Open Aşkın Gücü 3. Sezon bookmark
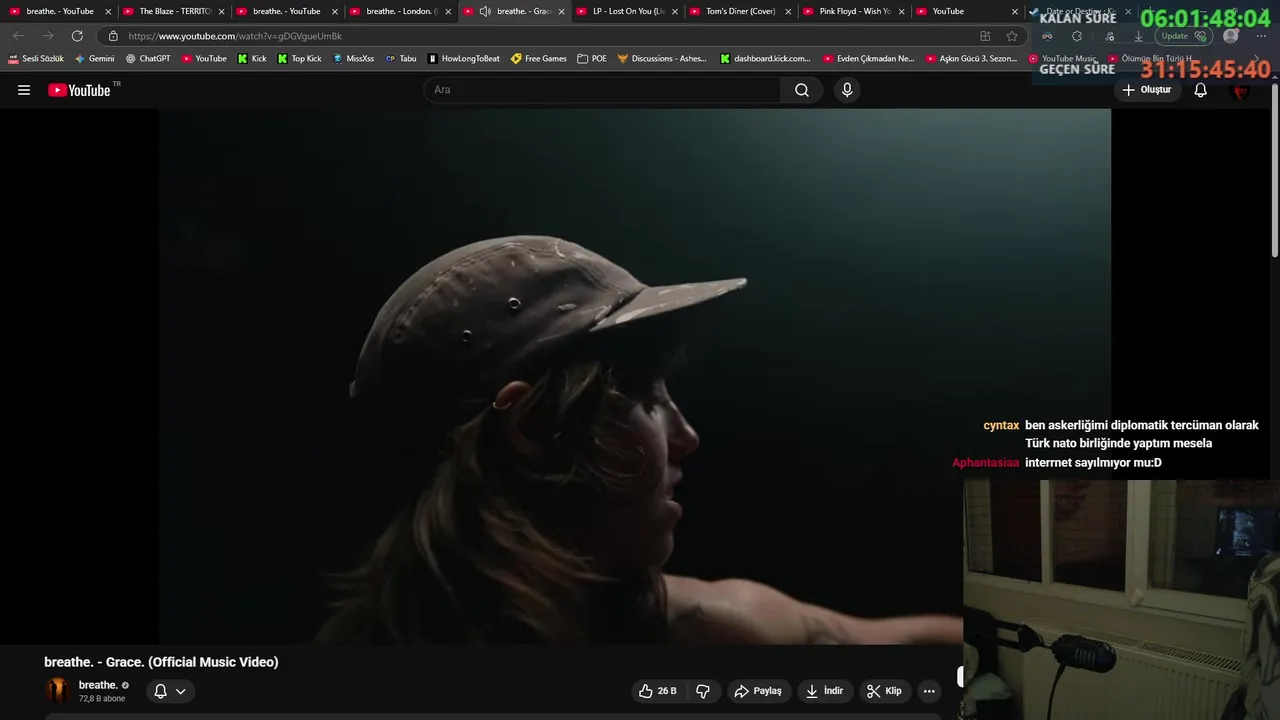The height and width of the screenshot is (720, 1280). pos(971,59)
